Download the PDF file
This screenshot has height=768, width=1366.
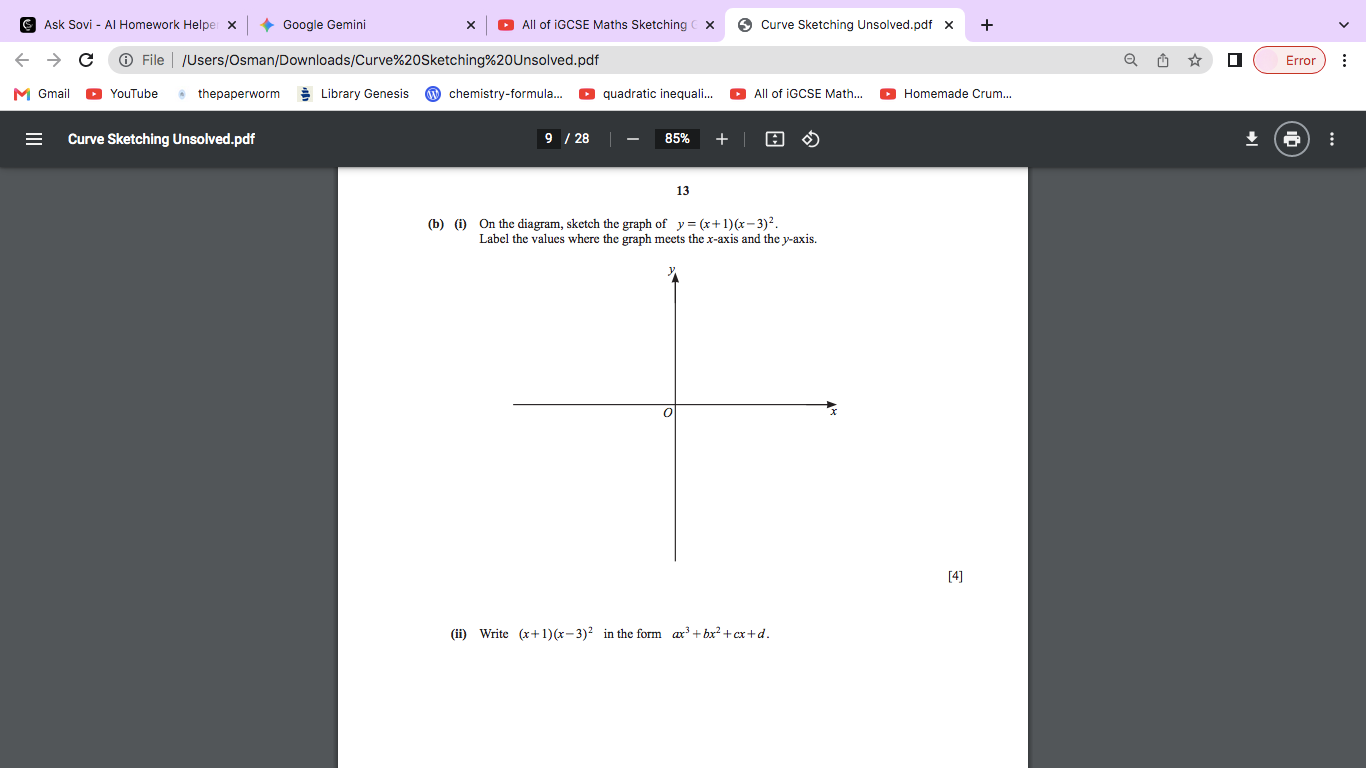(1251, 139)
